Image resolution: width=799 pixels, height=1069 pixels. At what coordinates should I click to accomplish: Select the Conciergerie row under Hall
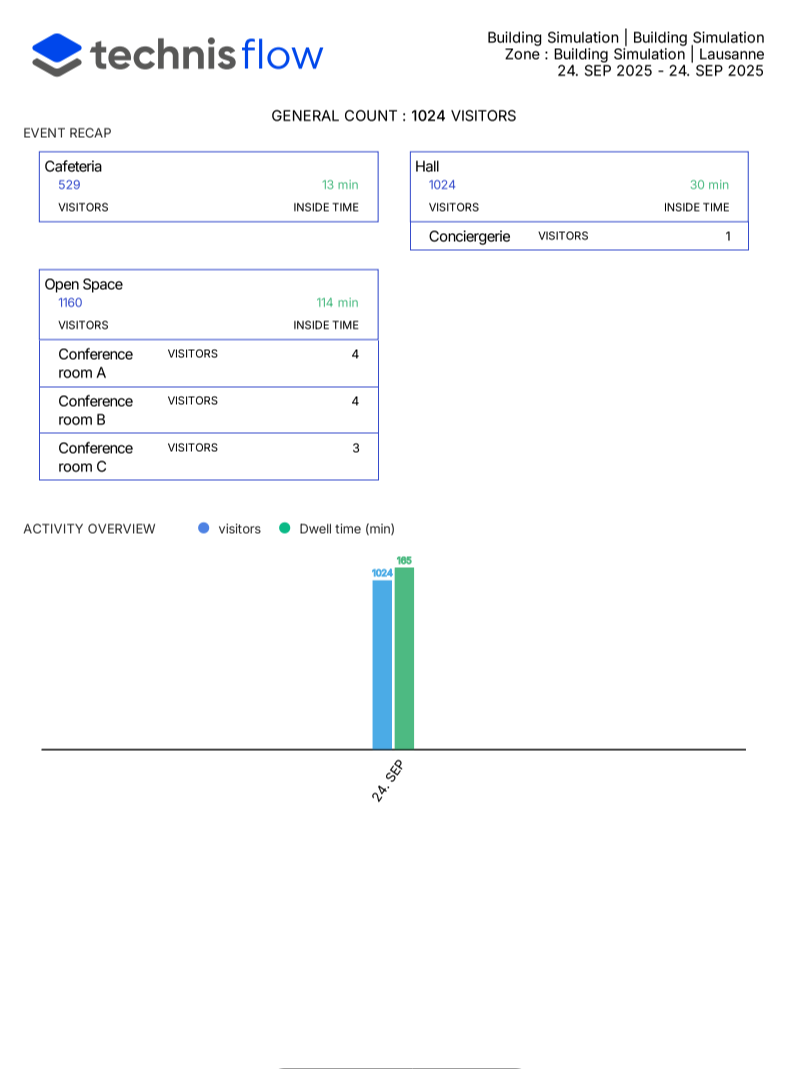tap(578, 236)
